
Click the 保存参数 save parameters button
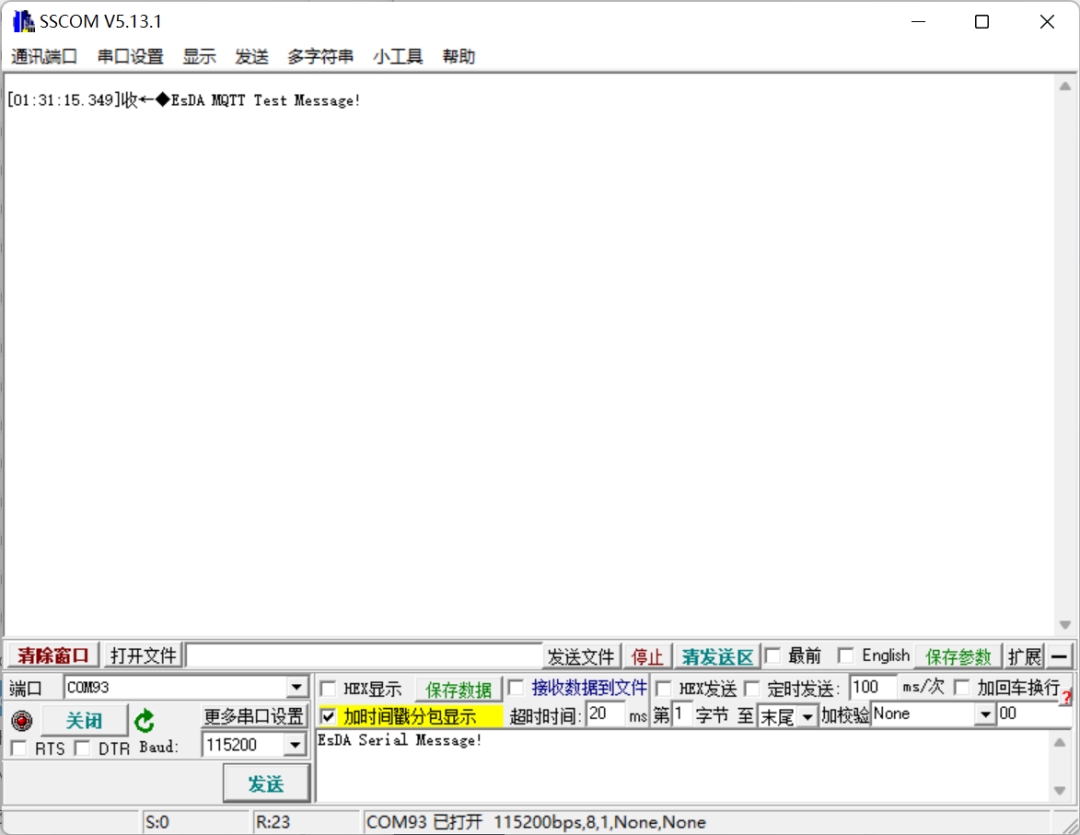(957, 655)
